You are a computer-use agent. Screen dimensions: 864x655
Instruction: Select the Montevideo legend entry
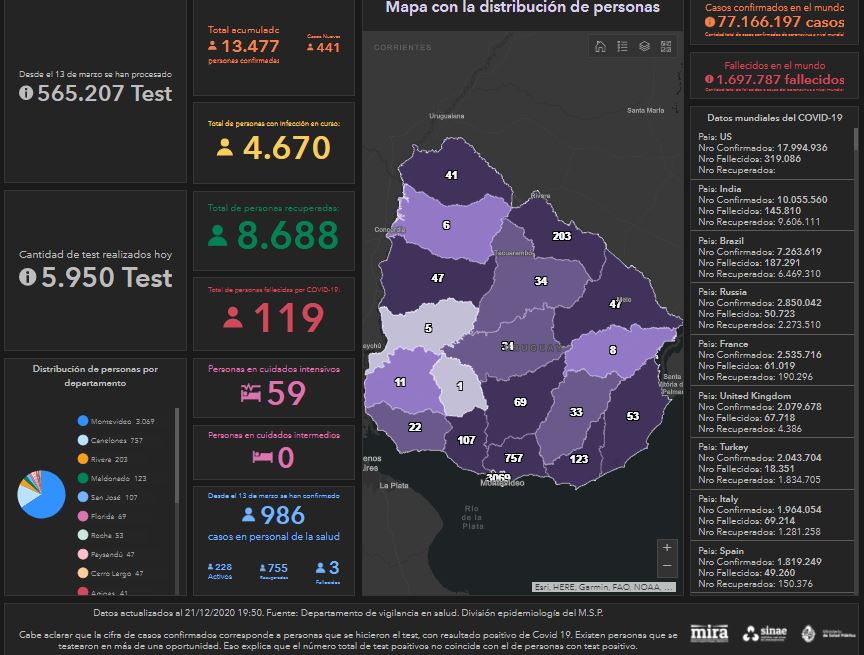(x=116, y=421)
